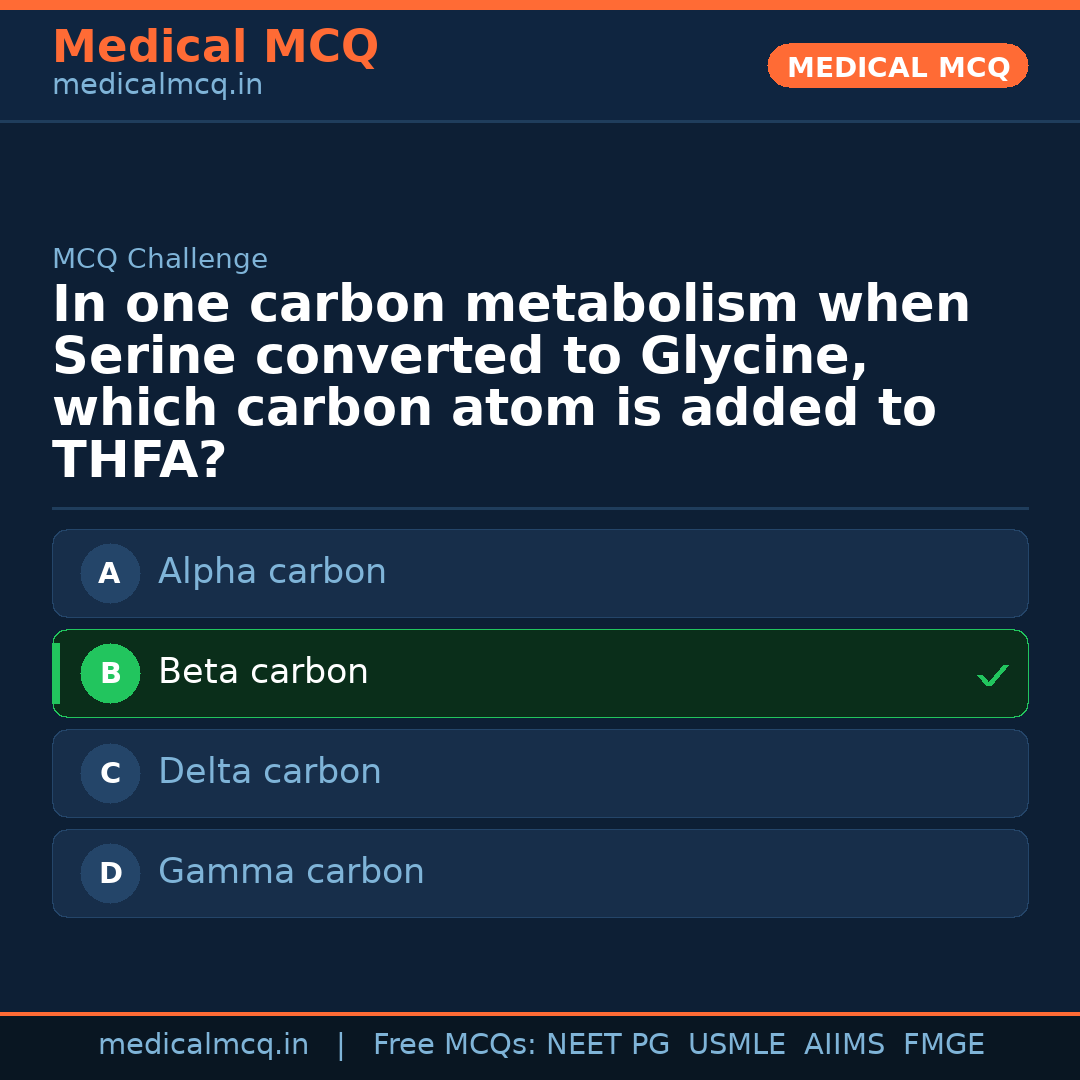Click the question text about Serine
The image size is (1080, 1080).
(510, 382)
